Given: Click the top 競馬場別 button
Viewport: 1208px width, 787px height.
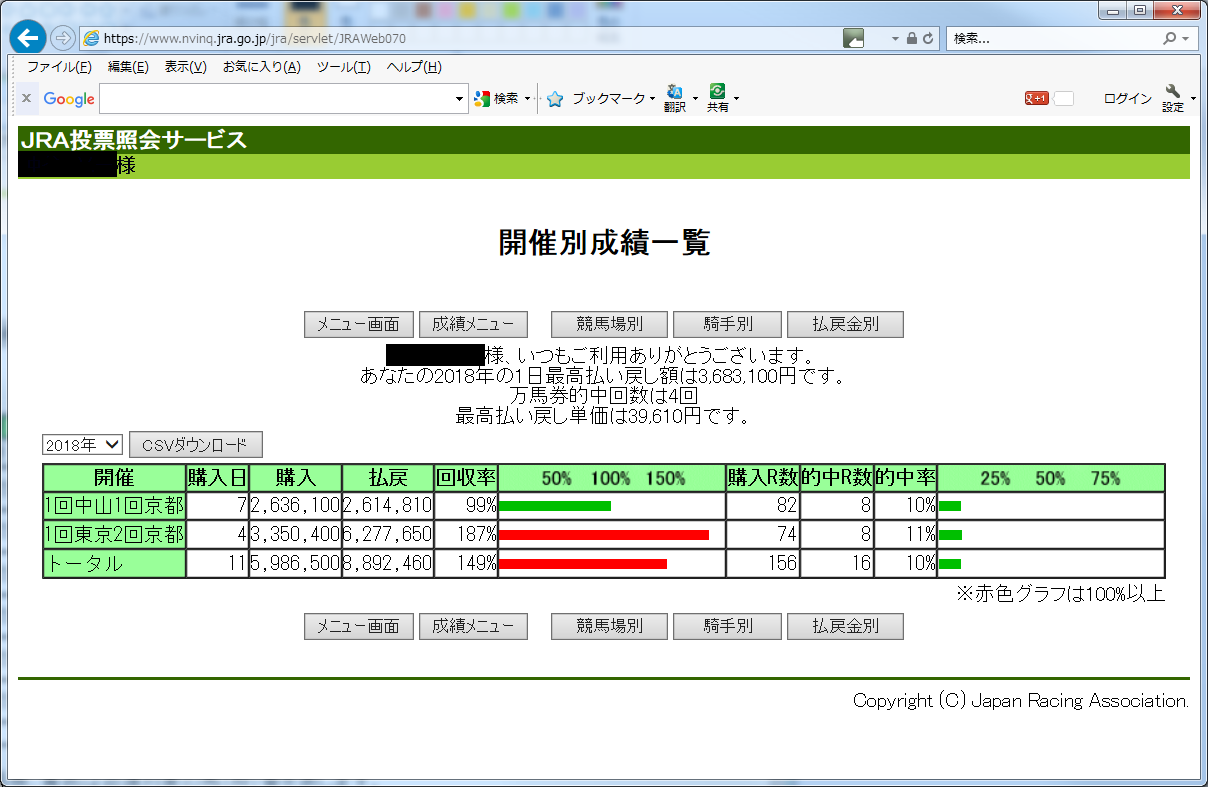Looking at the screenshot, I should tap(609, 324).
